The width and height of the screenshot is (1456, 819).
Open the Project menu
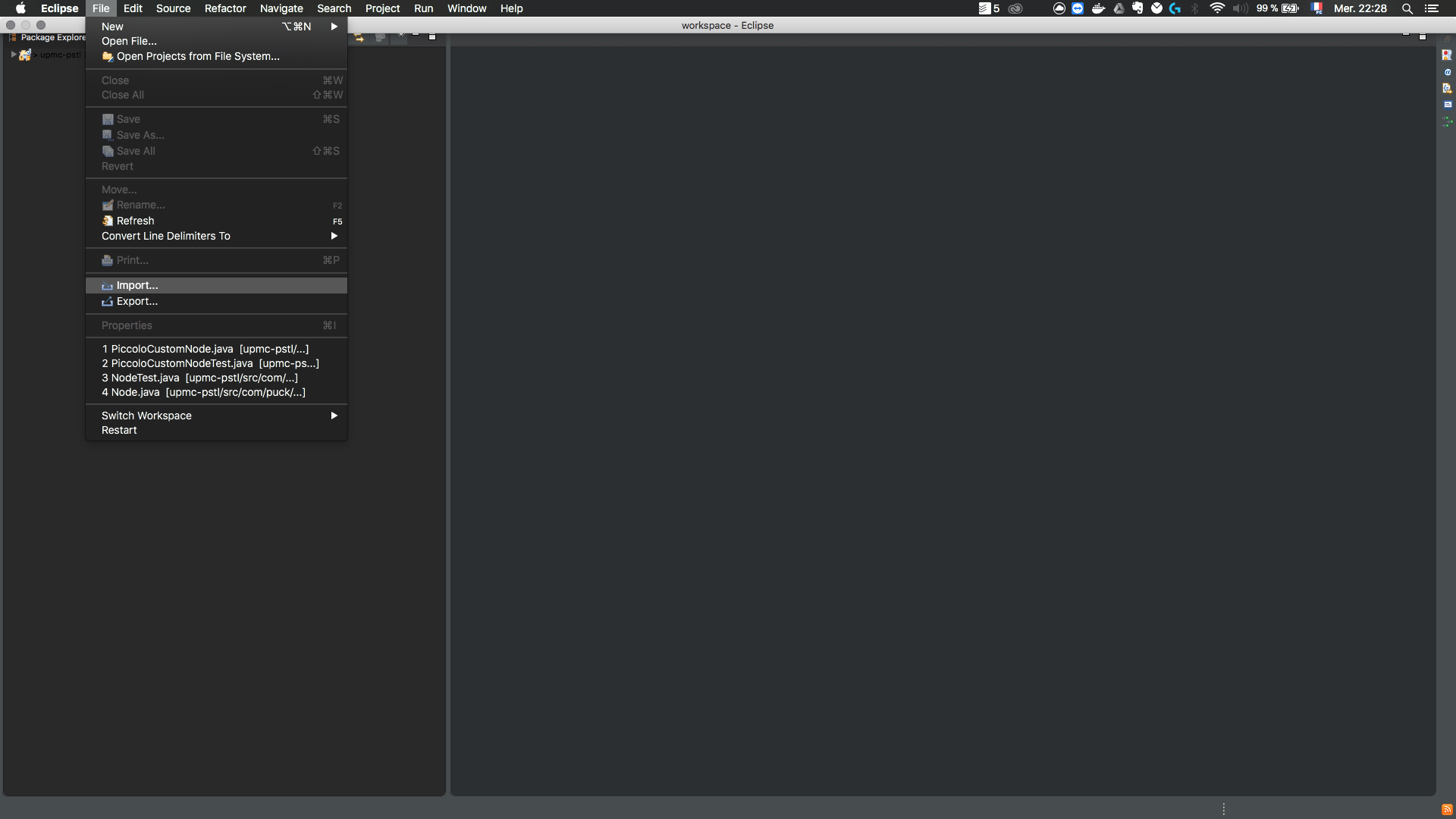(382, 8)
